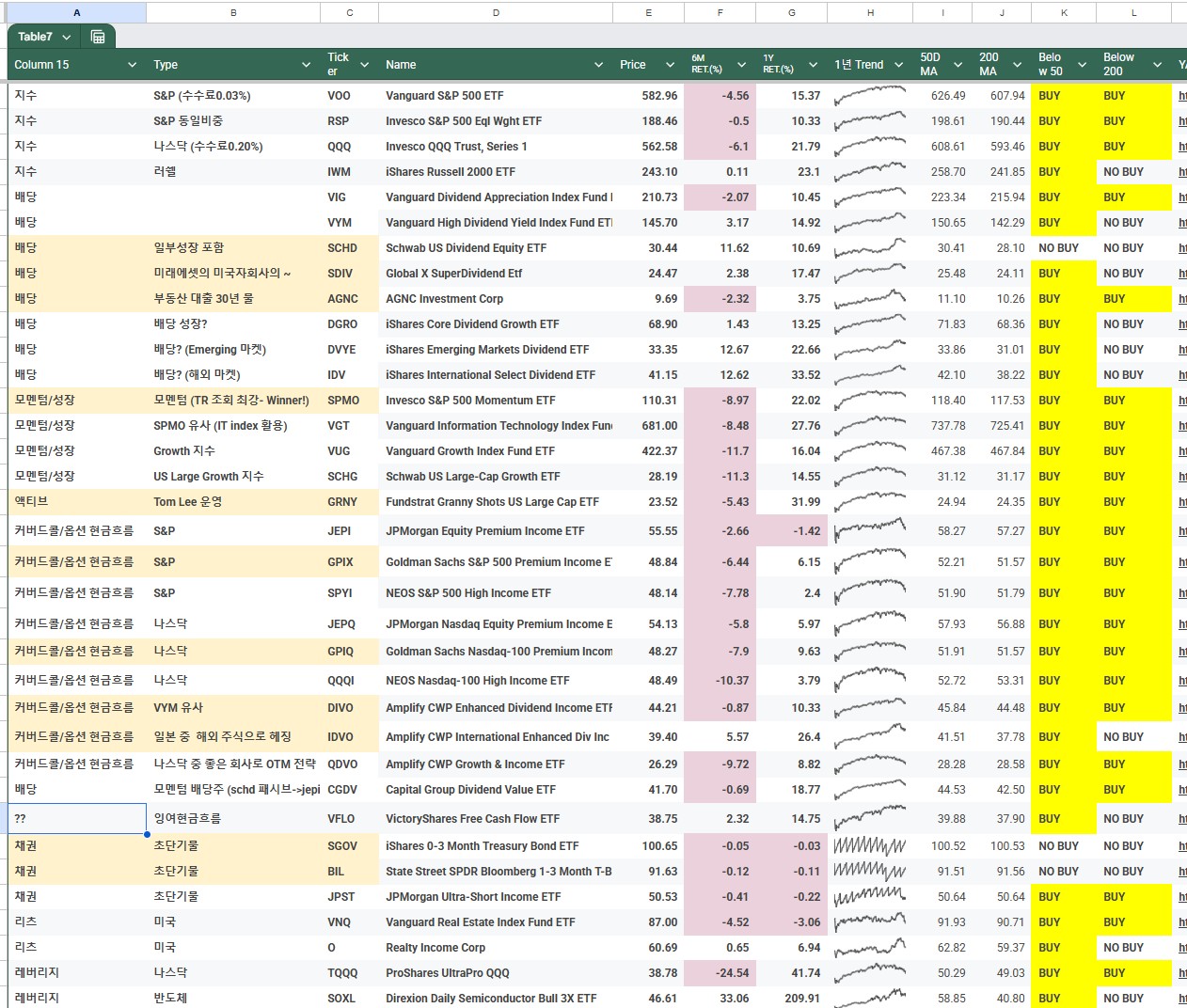Viewport: 1187px width, 1008px height.
Task: Open the Ticker column dropdown arrow
Action: click(365, 65)
